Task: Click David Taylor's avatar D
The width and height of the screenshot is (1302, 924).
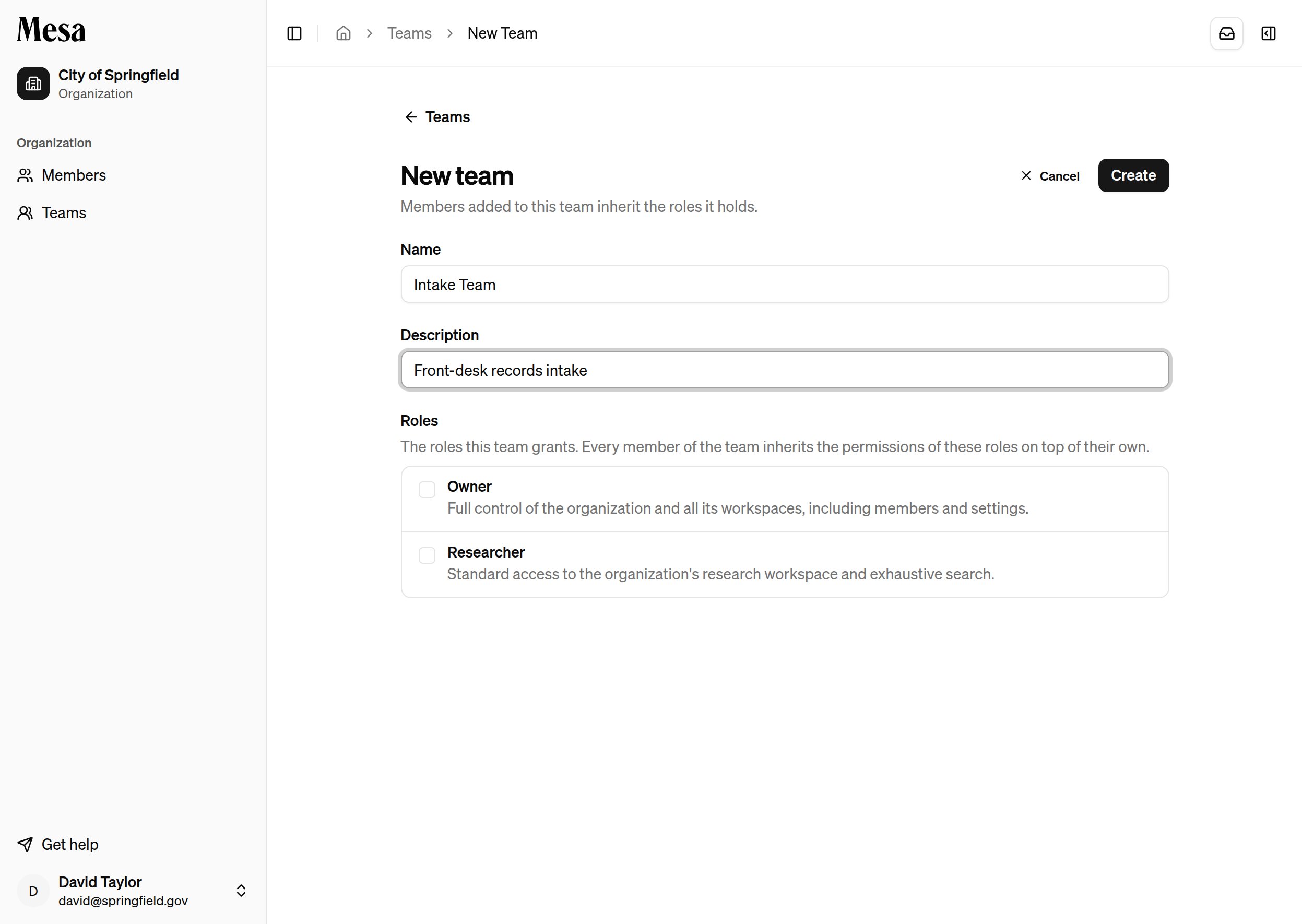Action: [33, 891]
